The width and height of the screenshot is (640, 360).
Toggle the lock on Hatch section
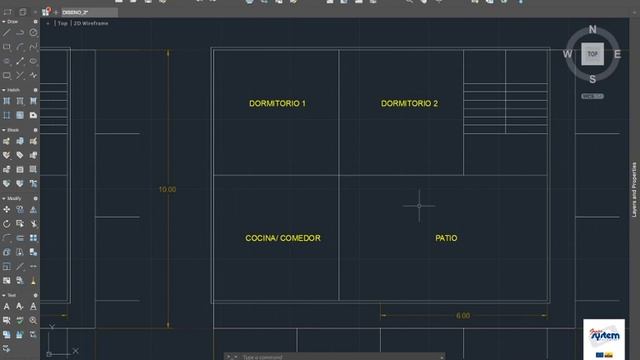click(x=36, y=90)
